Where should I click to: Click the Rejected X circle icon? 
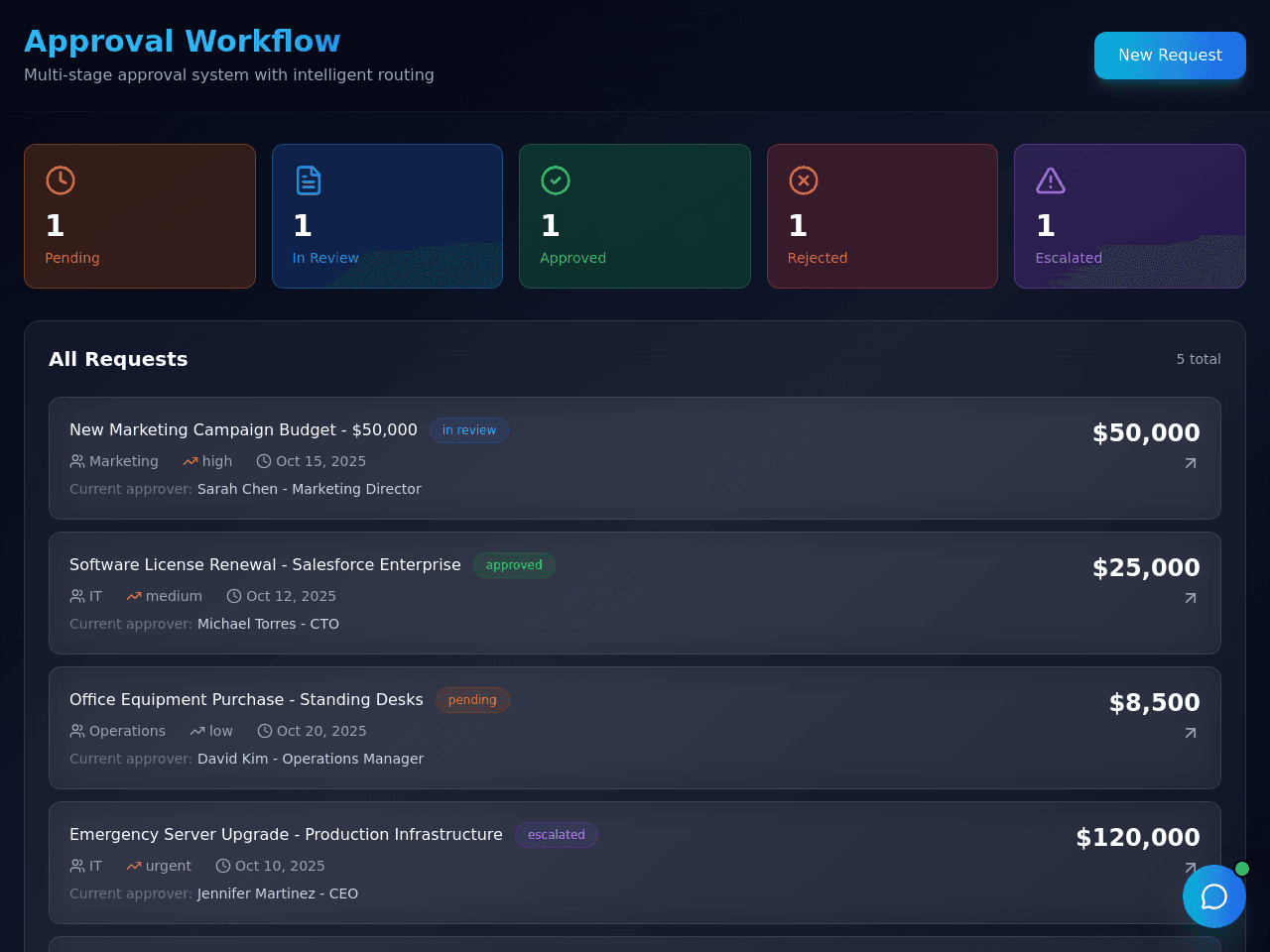[804, 180]
